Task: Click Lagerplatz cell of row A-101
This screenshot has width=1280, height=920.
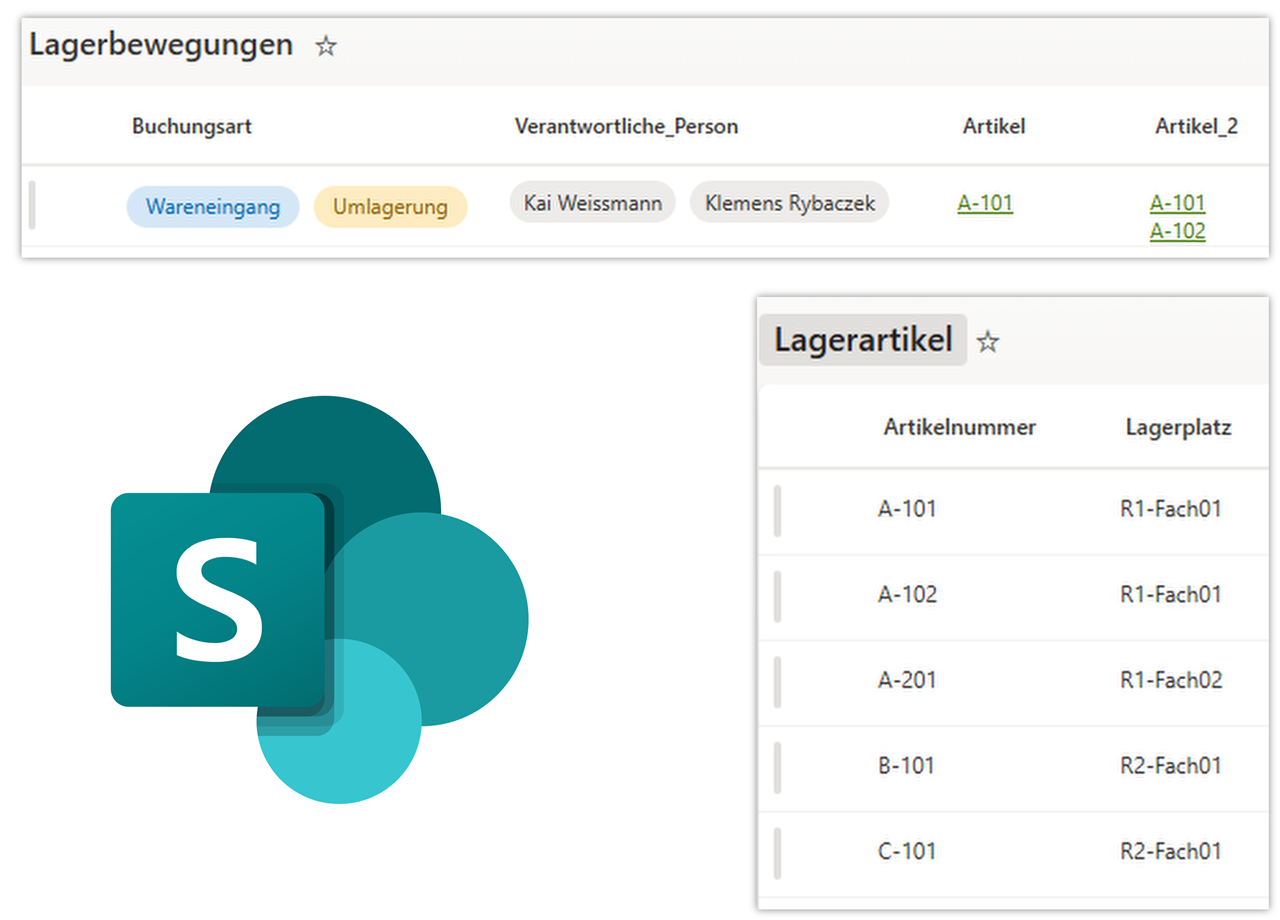Action: click(1171, 509)
